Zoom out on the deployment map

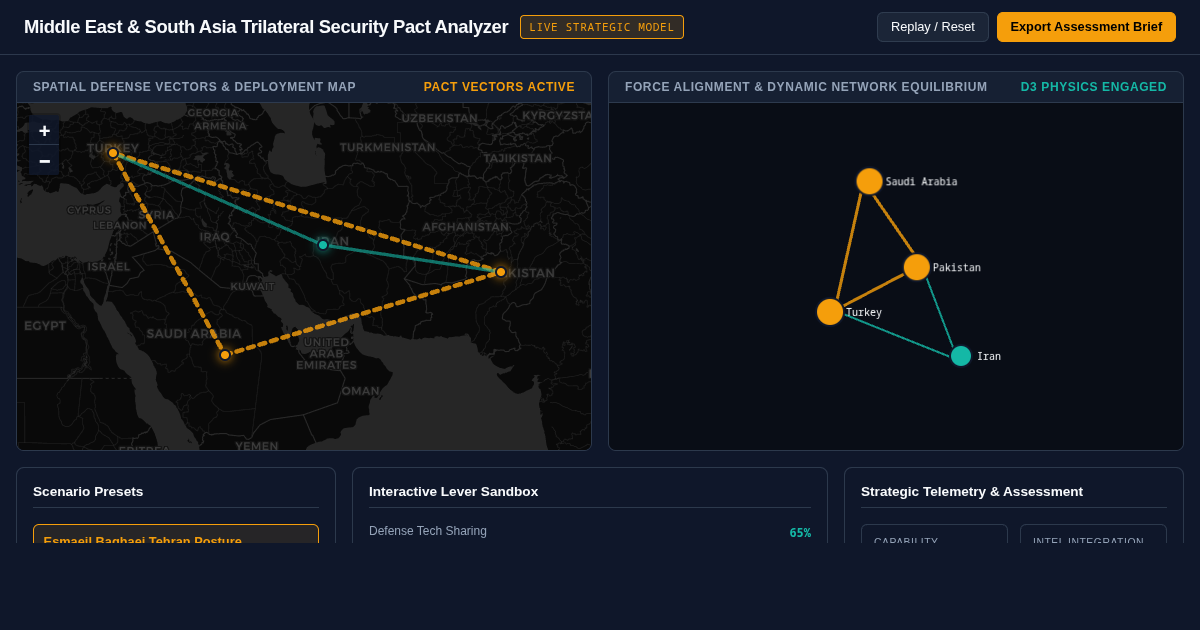[44, 161]
